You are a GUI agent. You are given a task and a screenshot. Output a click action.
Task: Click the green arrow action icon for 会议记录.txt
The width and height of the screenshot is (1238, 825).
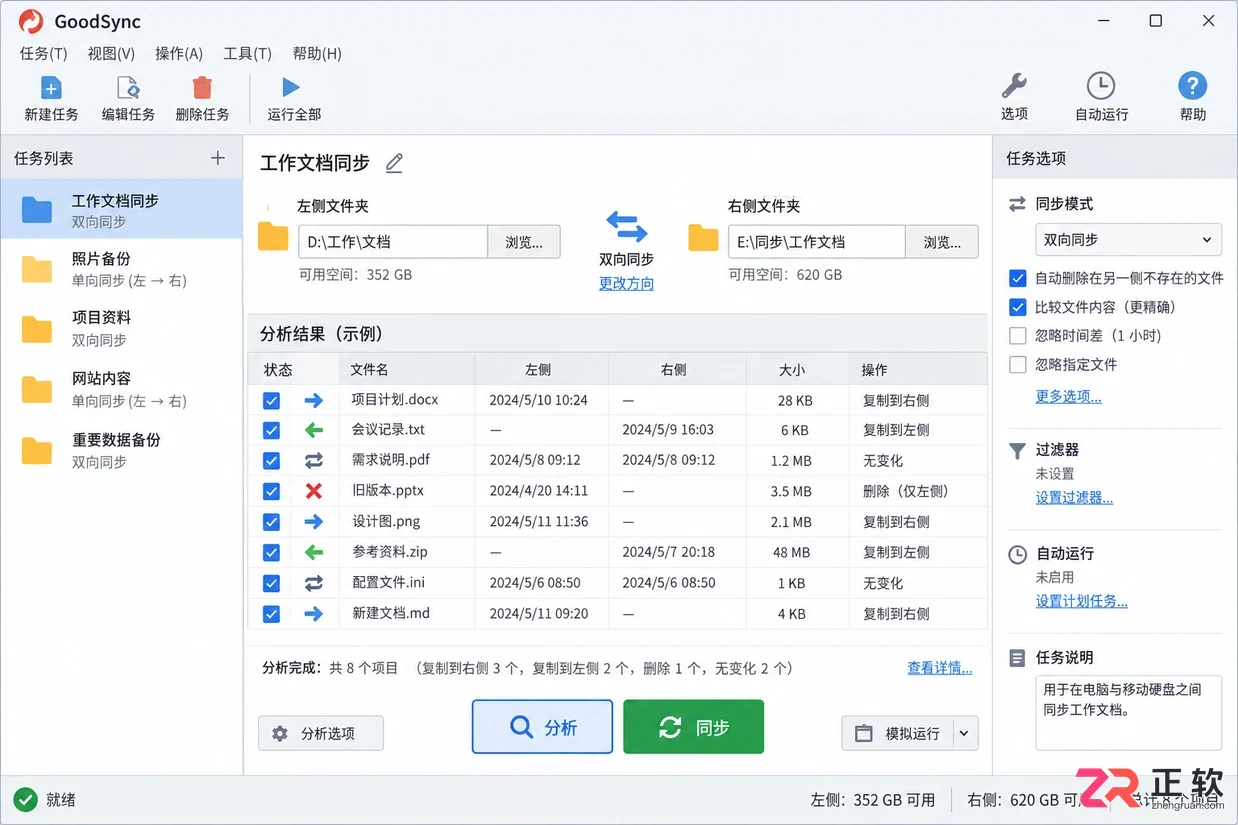[314, 430]
